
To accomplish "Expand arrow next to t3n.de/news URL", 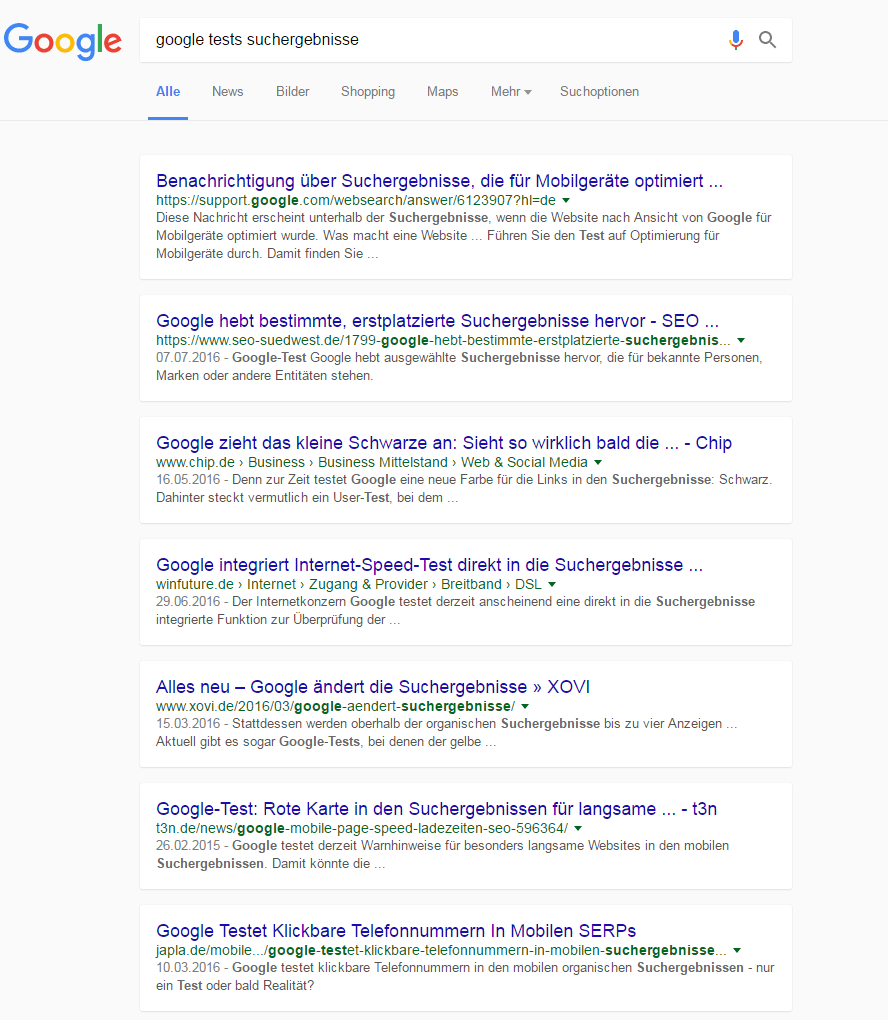I will (x=578, y=828).
